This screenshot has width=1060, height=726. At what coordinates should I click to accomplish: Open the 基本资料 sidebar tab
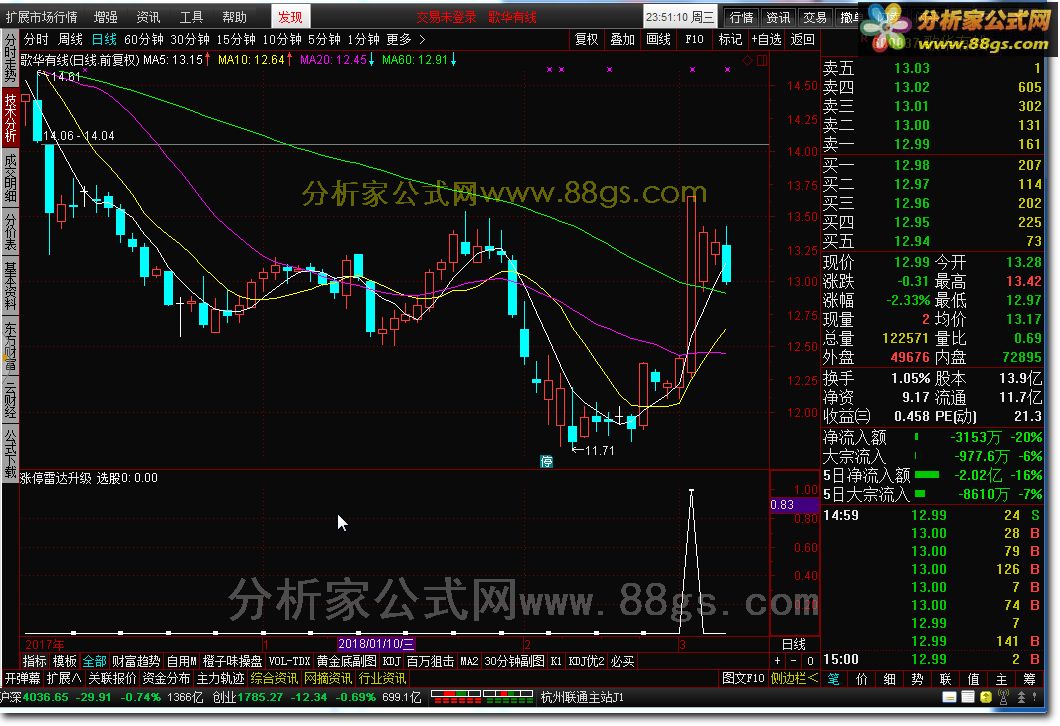tap(10, 285)
